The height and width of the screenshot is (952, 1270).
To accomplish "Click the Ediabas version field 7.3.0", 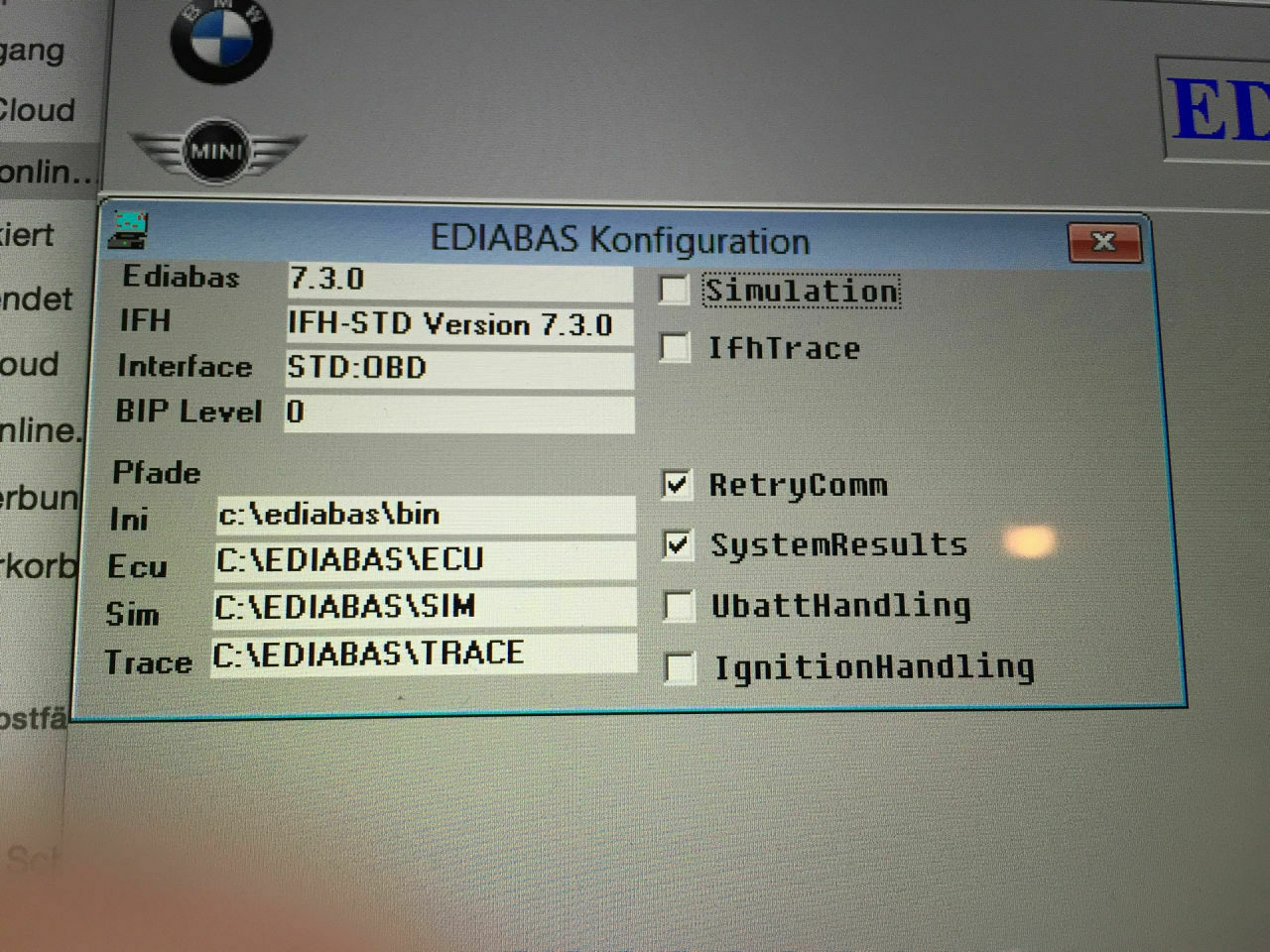I will point(459,281).
